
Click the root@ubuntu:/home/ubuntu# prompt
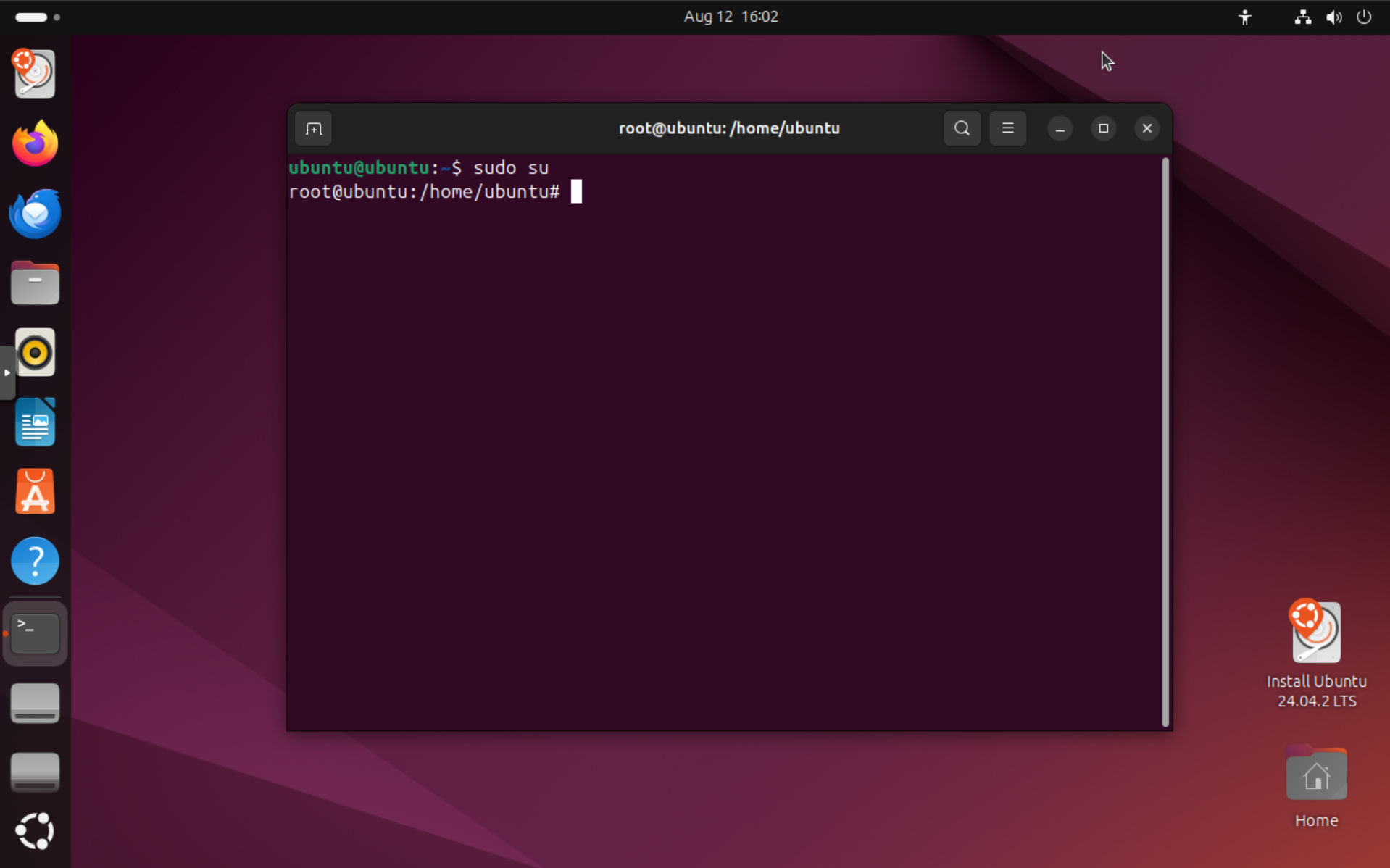[424, 192]
